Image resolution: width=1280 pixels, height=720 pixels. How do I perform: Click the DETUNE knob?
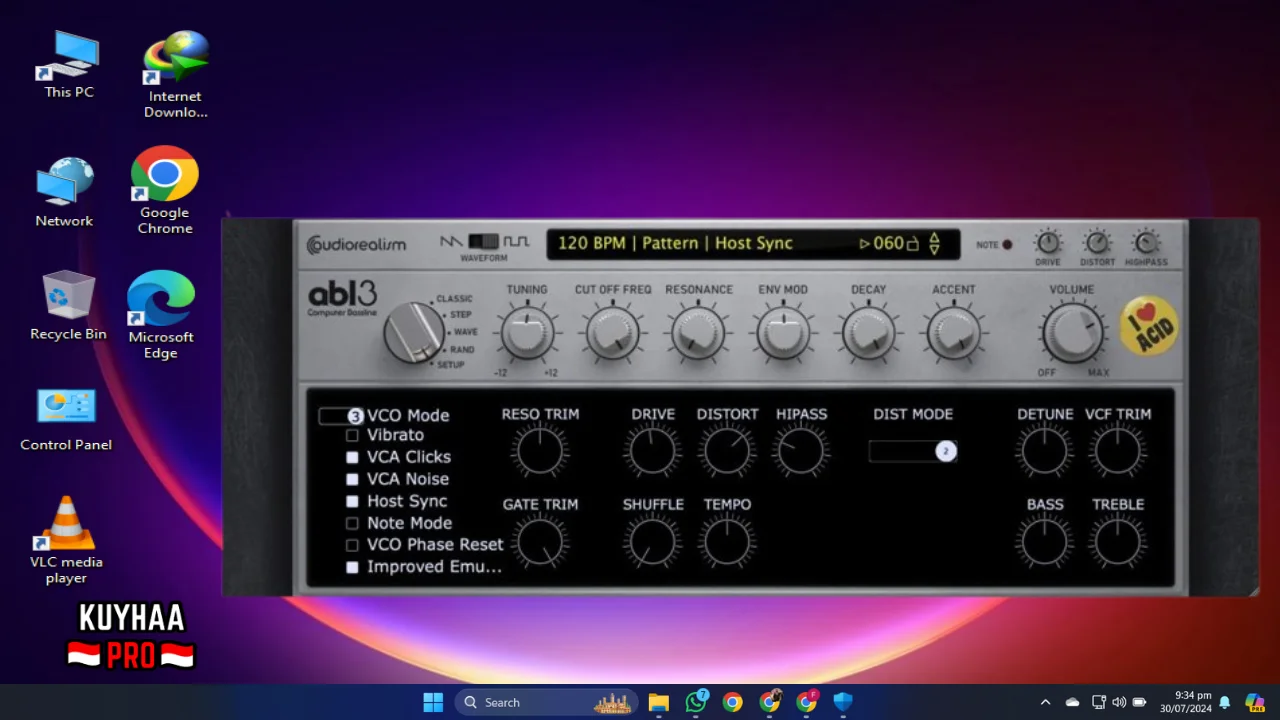pos(1044,451)
